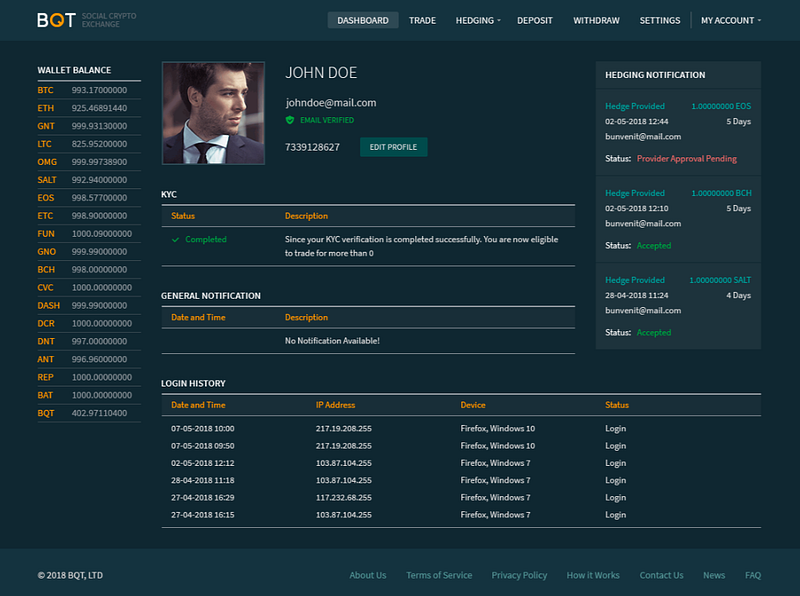
Task: Select the REP wallet balance row
Action: [x=89, y=377]
